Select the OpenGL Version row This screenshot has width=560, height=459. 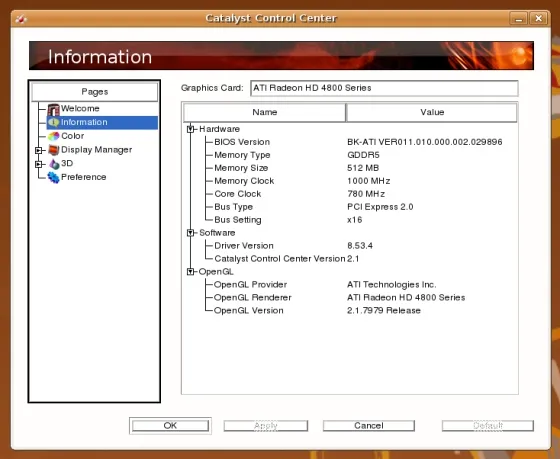[x=249, y=310]
